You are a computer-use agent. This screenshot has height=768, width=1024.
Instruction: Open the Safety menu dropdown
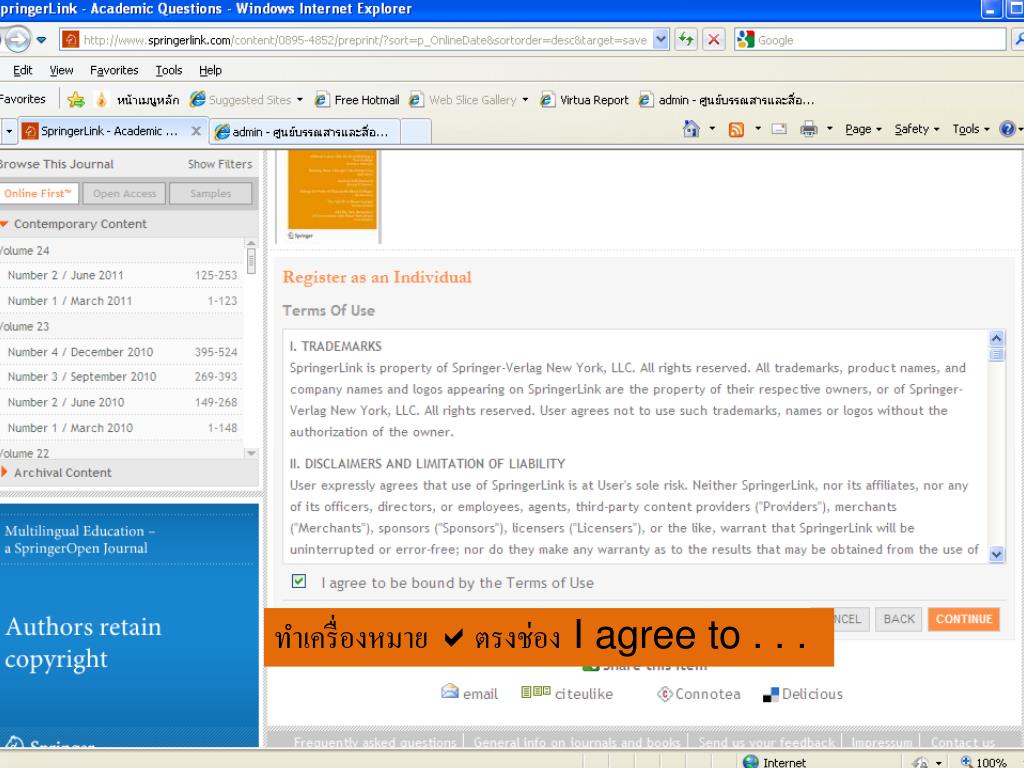[x=917, y=129]
